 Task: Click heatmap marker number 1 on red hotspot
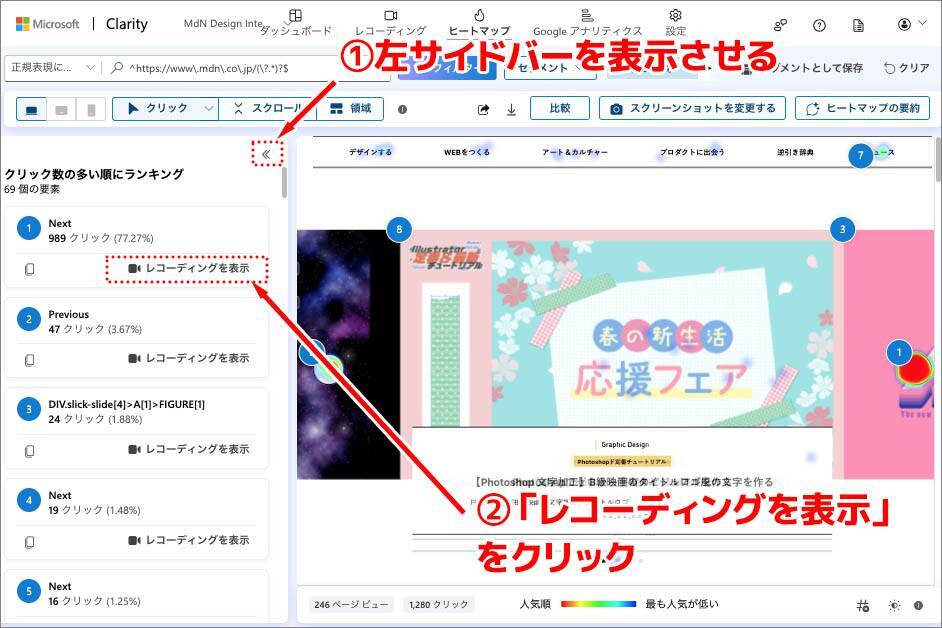click(899, 352)
